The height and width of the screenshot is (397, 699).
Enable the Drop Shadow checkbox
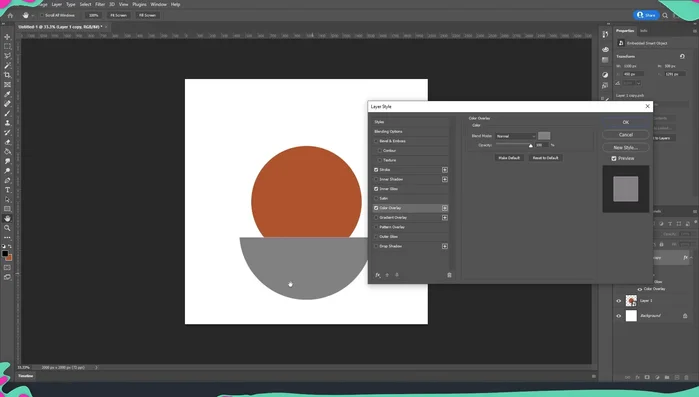click(x=376, y=246)
